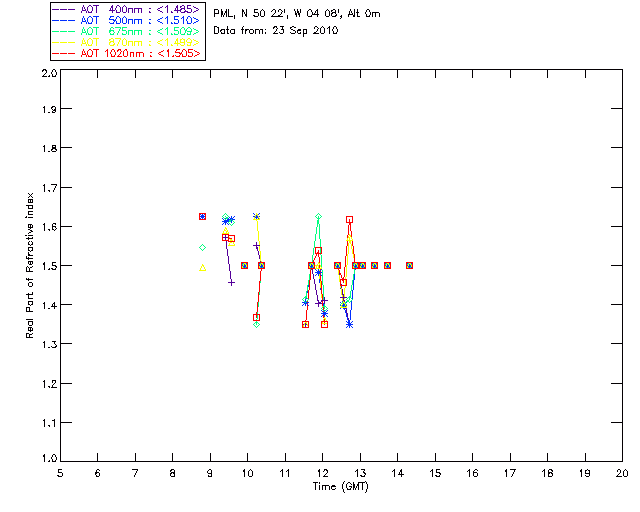
Task: Click the y-axis tick label 1.5
Action: 49,266
